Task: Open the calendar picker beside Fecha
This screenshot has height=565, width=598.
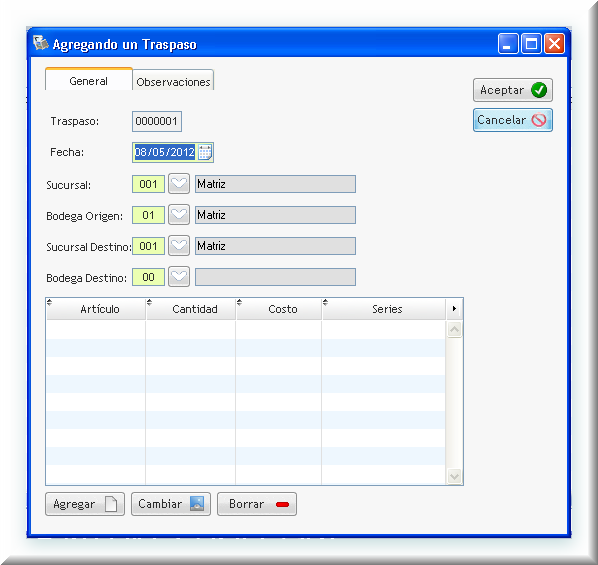Action: pos(205,152)
